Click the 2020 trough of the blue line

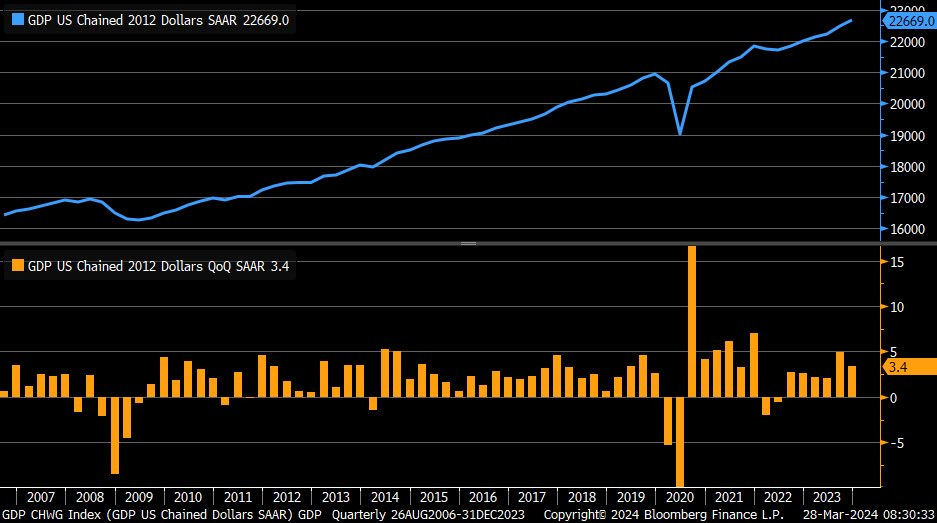680,133
